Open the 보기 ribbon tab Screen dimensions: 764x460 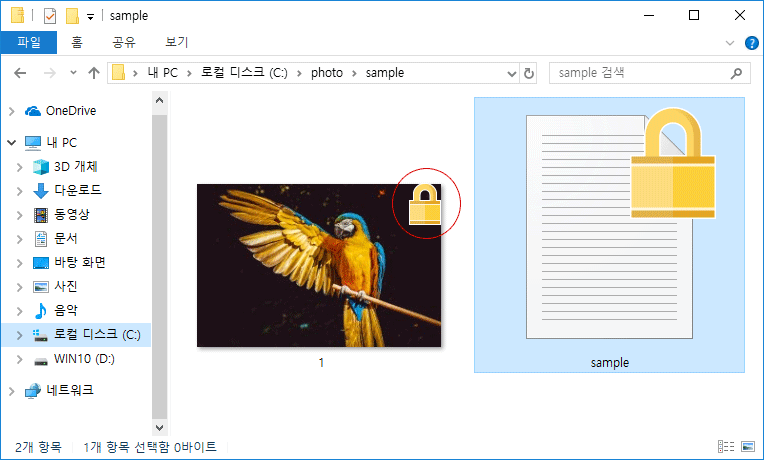(176, 42)
